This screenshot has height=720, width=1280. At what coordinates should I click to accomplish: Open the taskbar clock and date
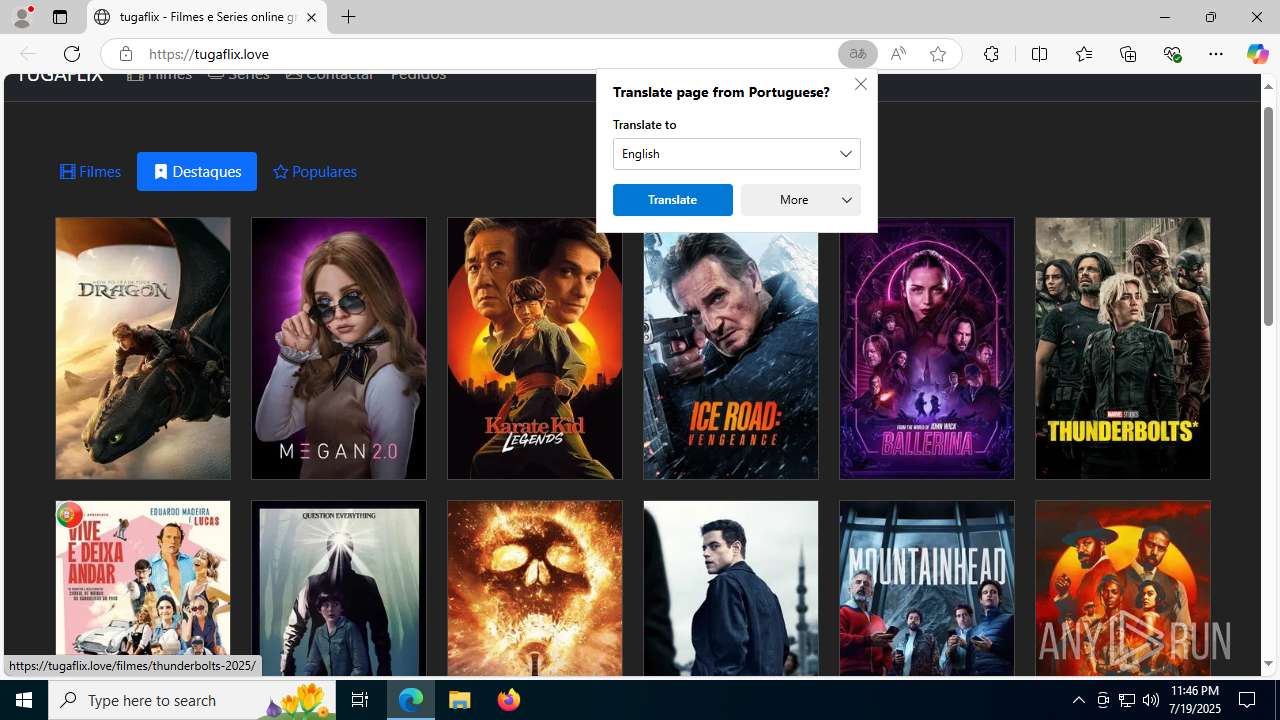1194,700
